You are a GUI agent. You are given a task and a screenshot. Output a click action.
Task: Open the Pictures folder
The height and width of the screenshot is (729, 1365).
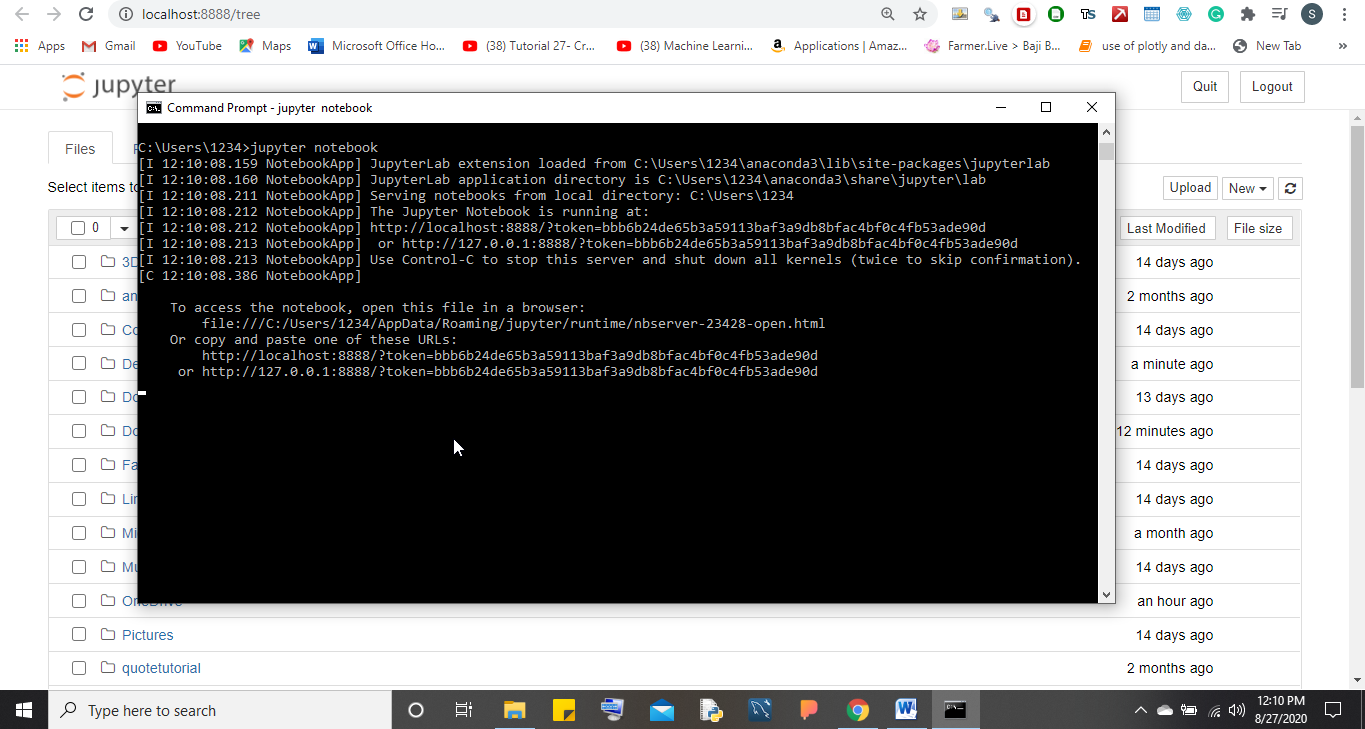click(x=147, y=635)
